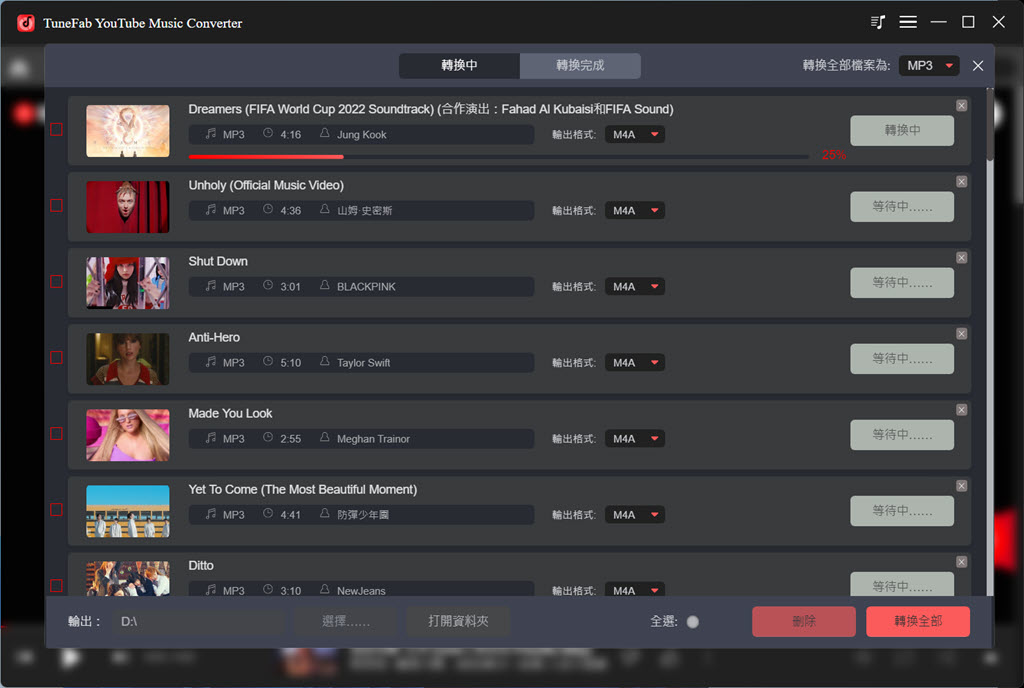Image resolution: width=1024 pixels, height=688 pixels.
Task: Click the Dreamers conversion progress bar
Action: pyautogui.click(x=498, y=157)
